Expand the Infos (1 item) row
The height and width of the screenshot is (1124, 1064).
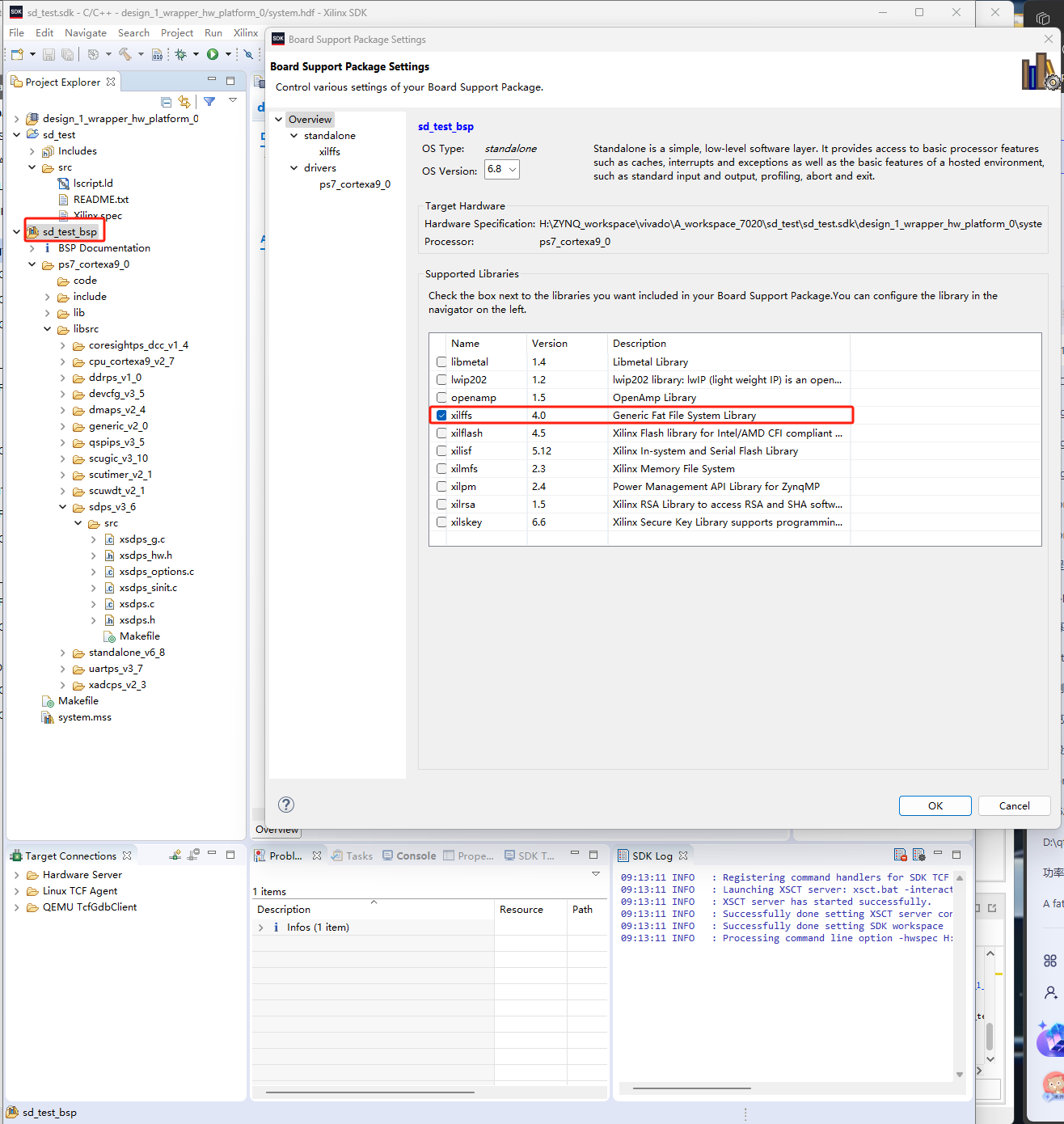point(261,928)
